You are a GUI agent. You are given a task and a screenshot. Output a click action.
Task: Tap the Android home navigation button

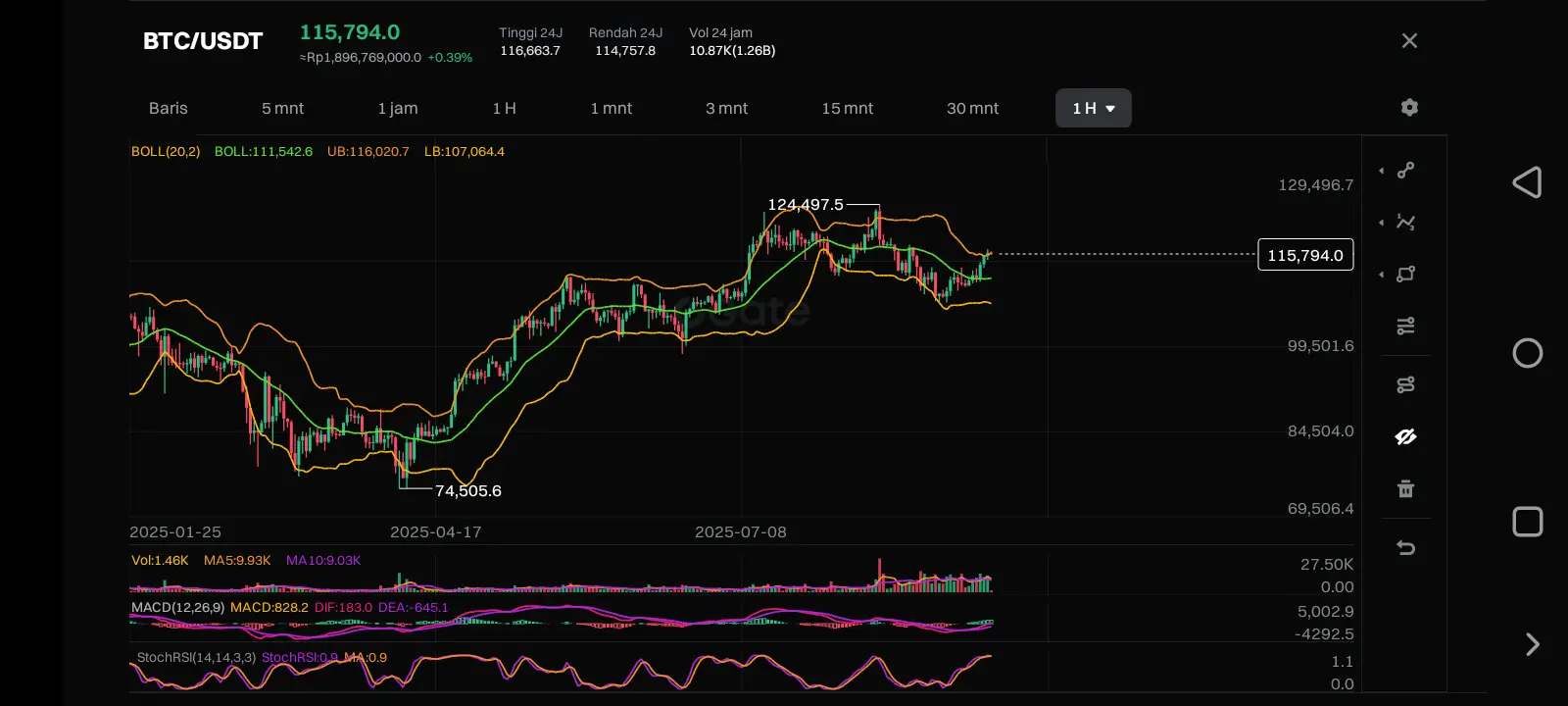pos(1528,353)
